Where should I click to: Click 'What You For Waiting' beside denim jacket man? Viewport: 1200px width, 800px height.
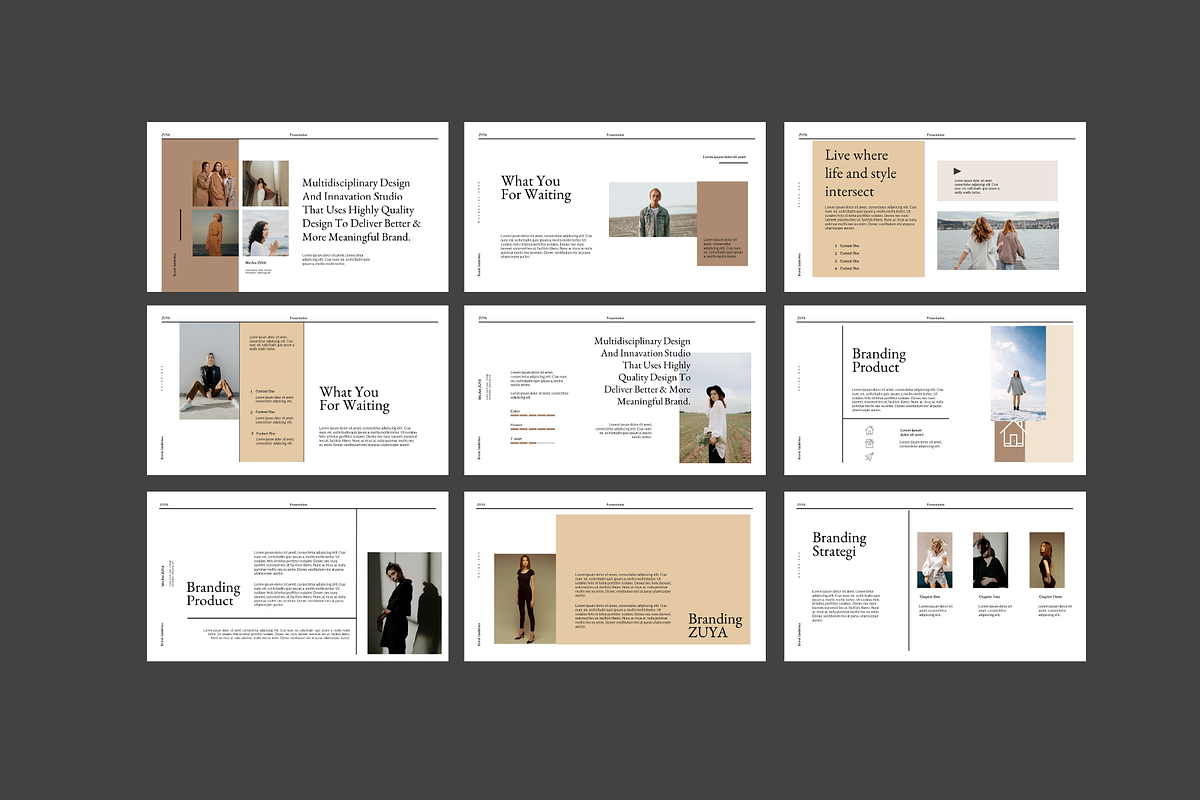coord(536,188)
